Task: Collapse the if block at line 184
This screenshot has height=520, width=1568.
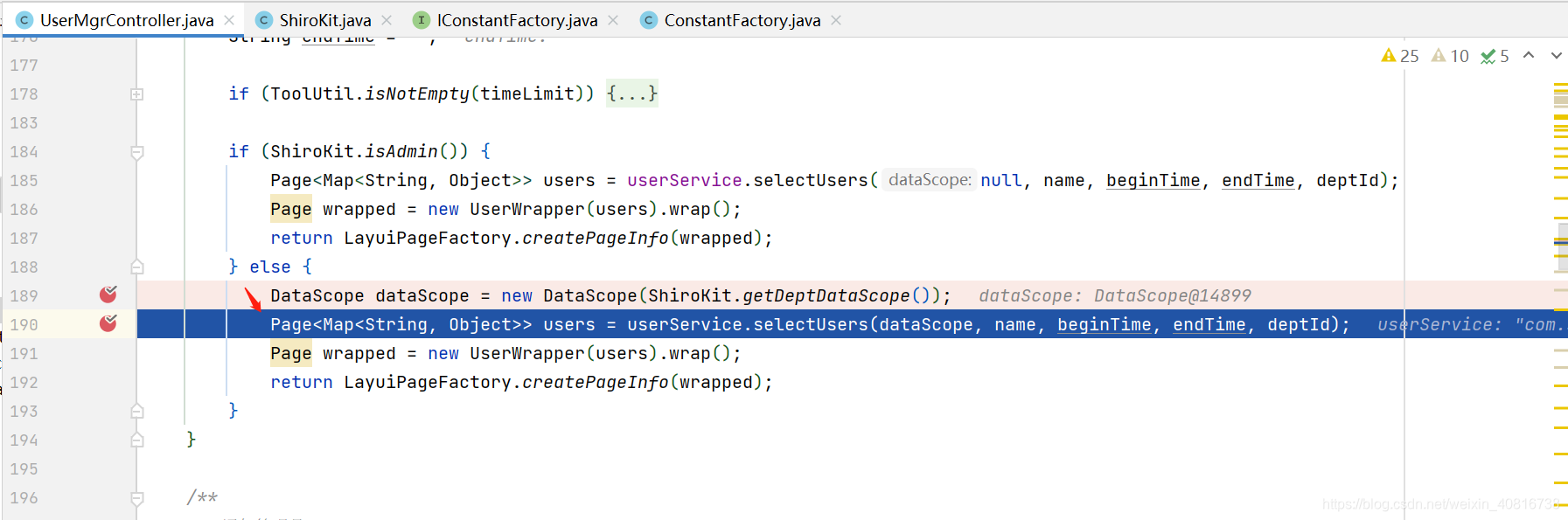Action: click(136, 152)
